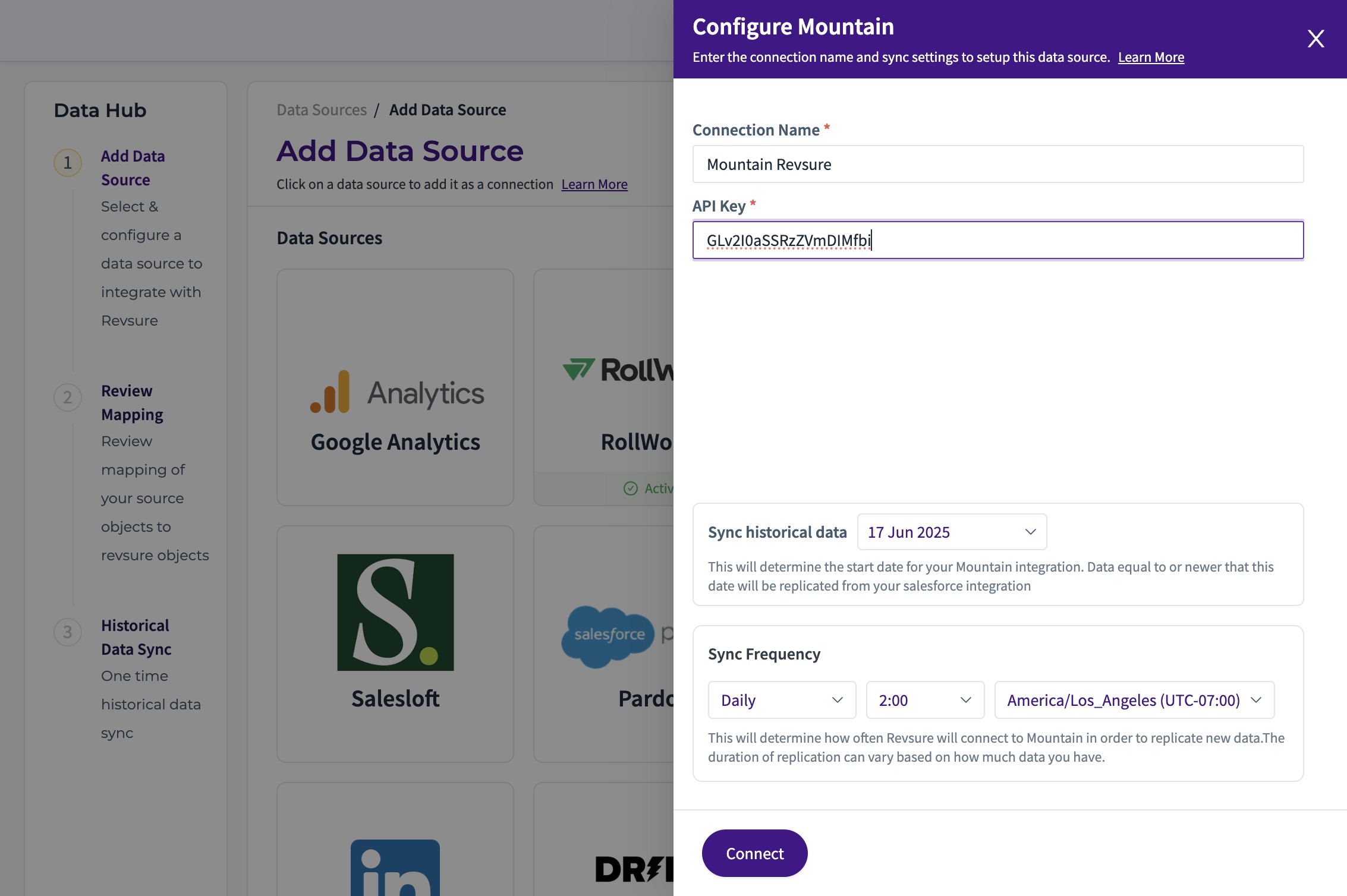This screenshot has width=1347, height=896.
Task: Click the RollWorks logo icon
Action: pos(579,370)
